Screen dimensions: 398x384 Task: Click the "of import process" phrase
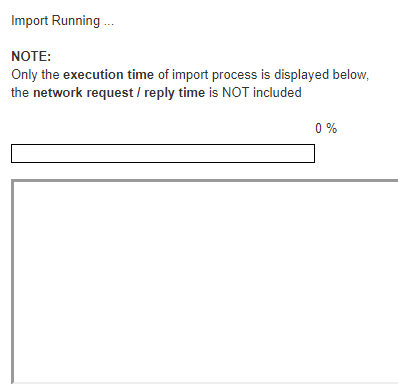tap(207, 75)
